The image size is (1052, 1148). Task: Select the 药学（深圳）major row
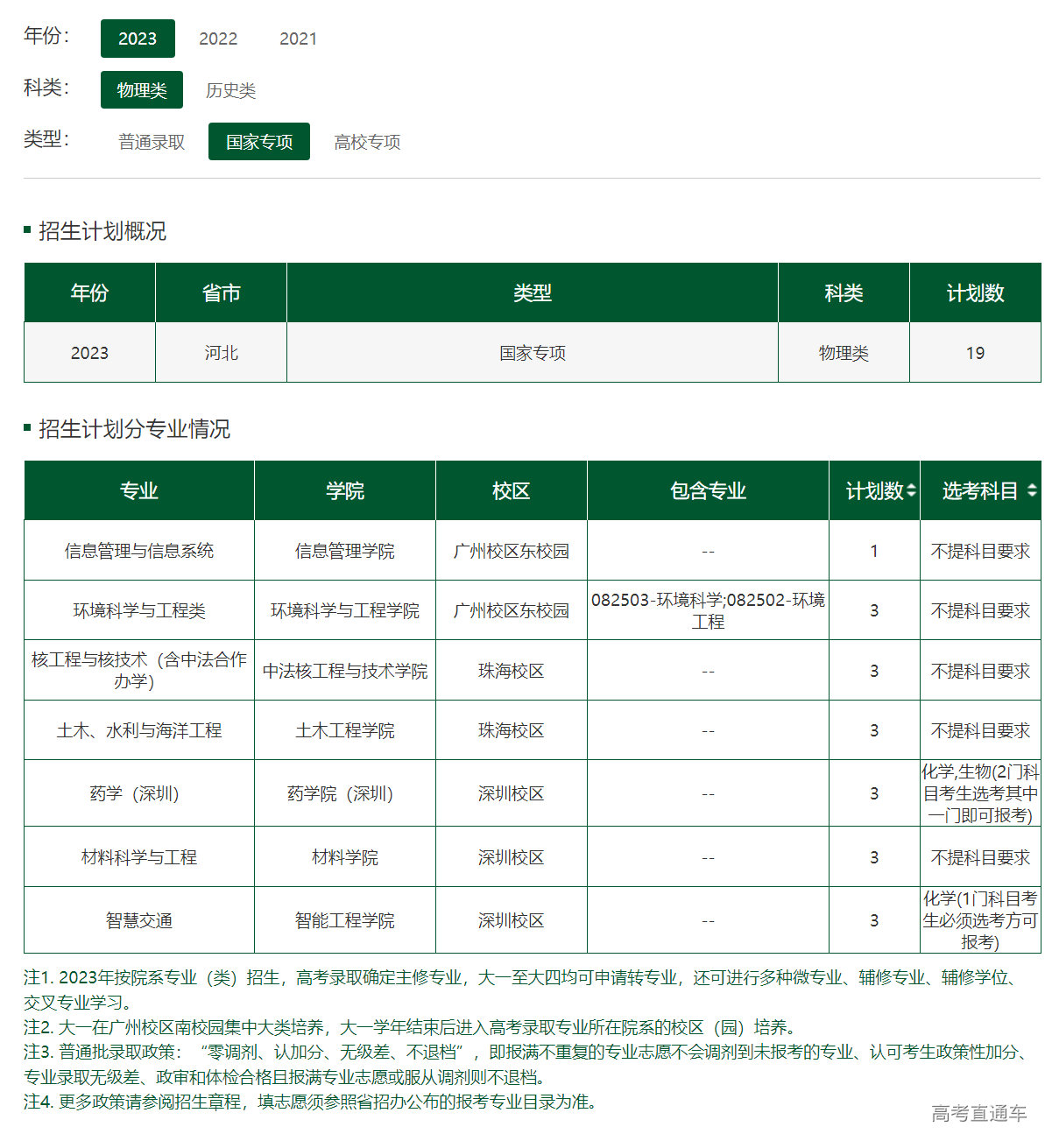(138, 793)
